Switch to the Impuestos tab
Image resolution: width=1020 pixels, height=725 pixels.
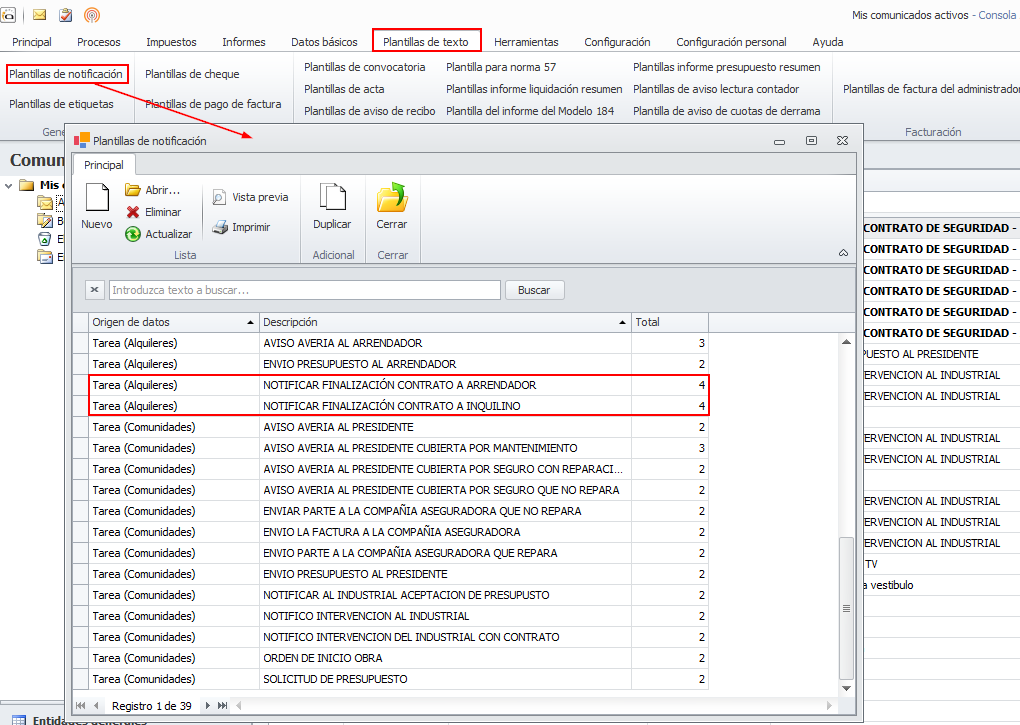pos(171,42)
